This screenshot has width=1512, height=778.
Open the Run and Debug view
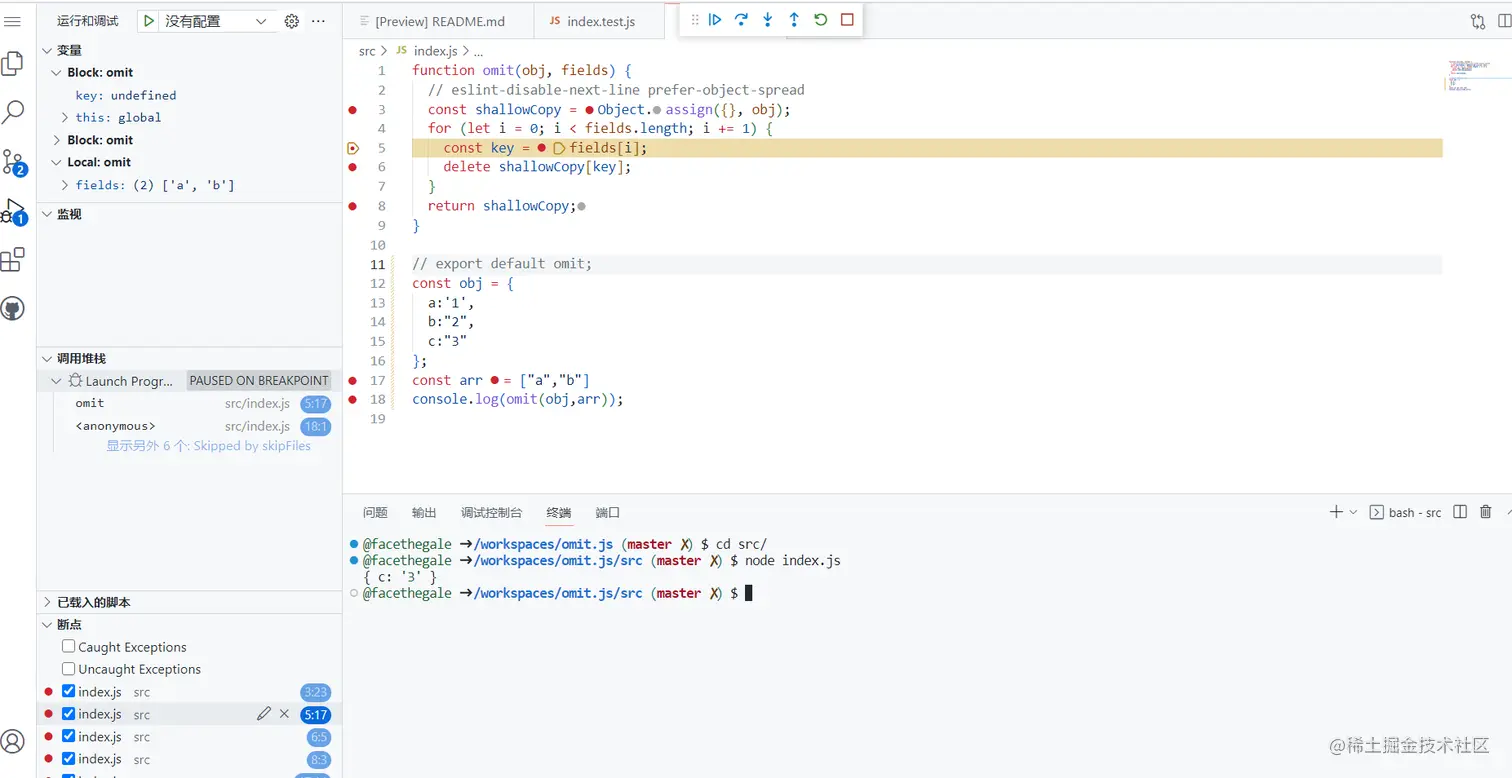pos(14,212)
